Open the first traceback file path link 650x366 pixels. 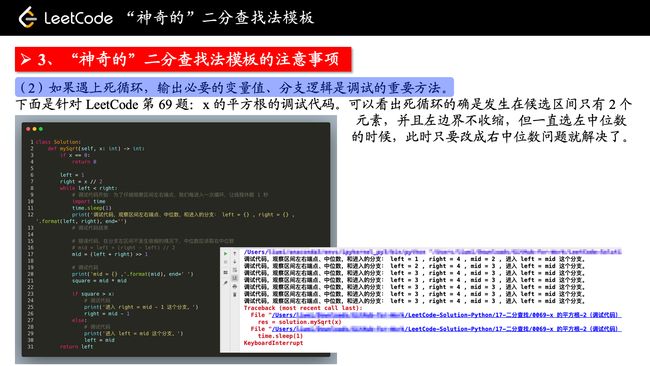[x=446, y=315]
